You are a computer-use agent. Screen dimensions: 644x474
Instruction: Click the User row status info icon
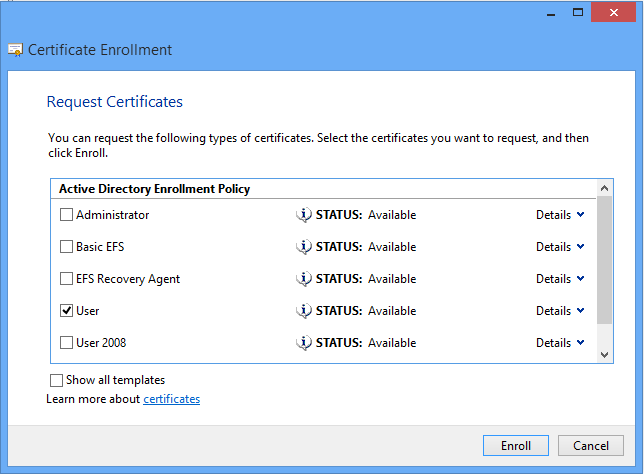point(304,311)
